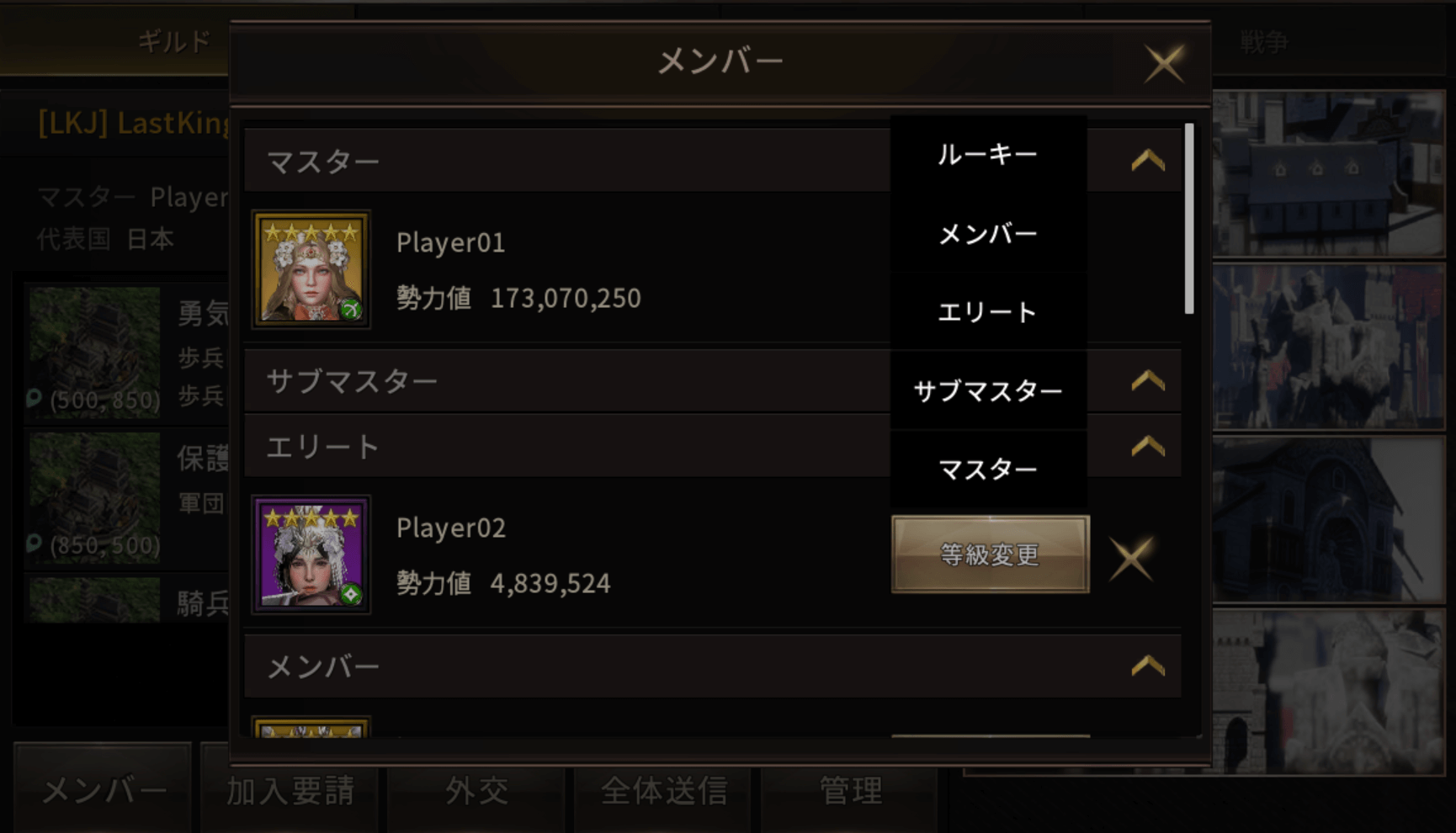Select ルーキー rank from the dropdown list

tap(989, 155)
